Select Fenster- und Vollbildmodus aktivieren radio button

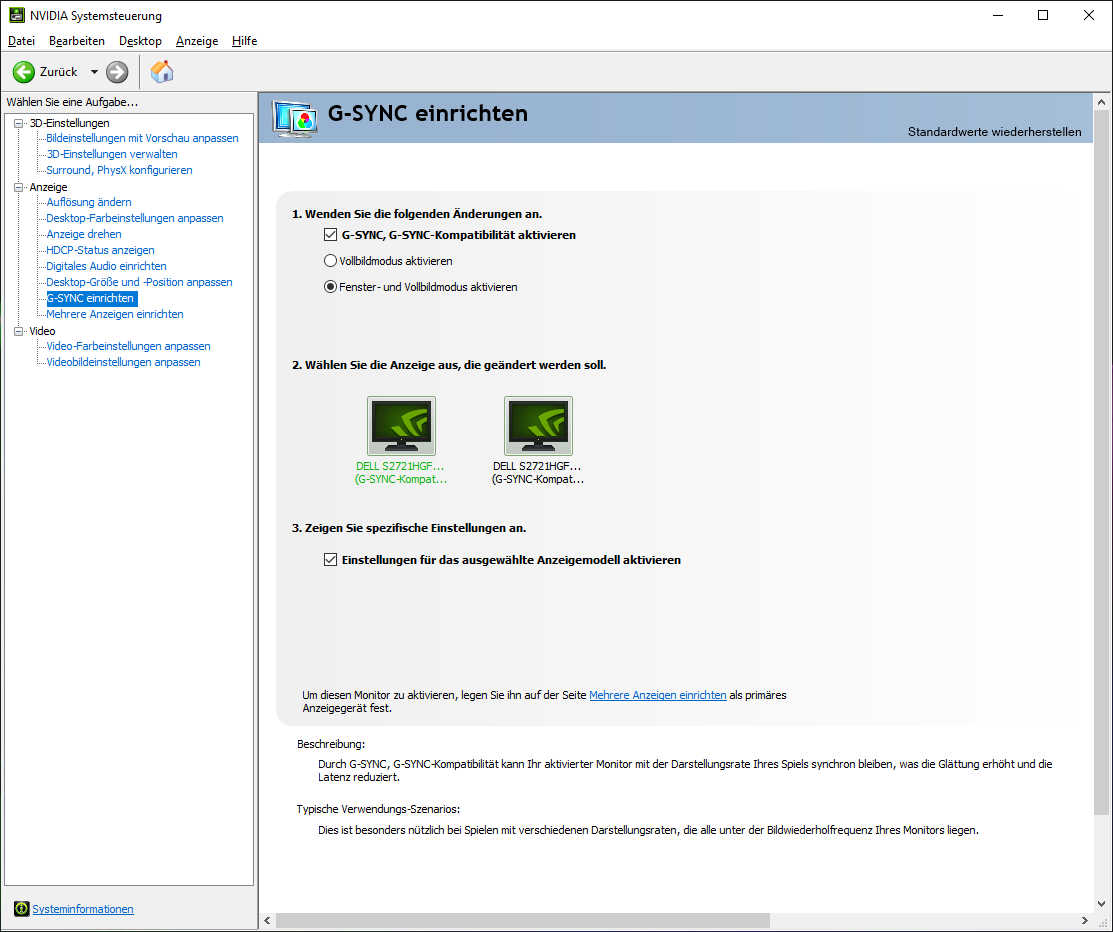tap(330, 287)
